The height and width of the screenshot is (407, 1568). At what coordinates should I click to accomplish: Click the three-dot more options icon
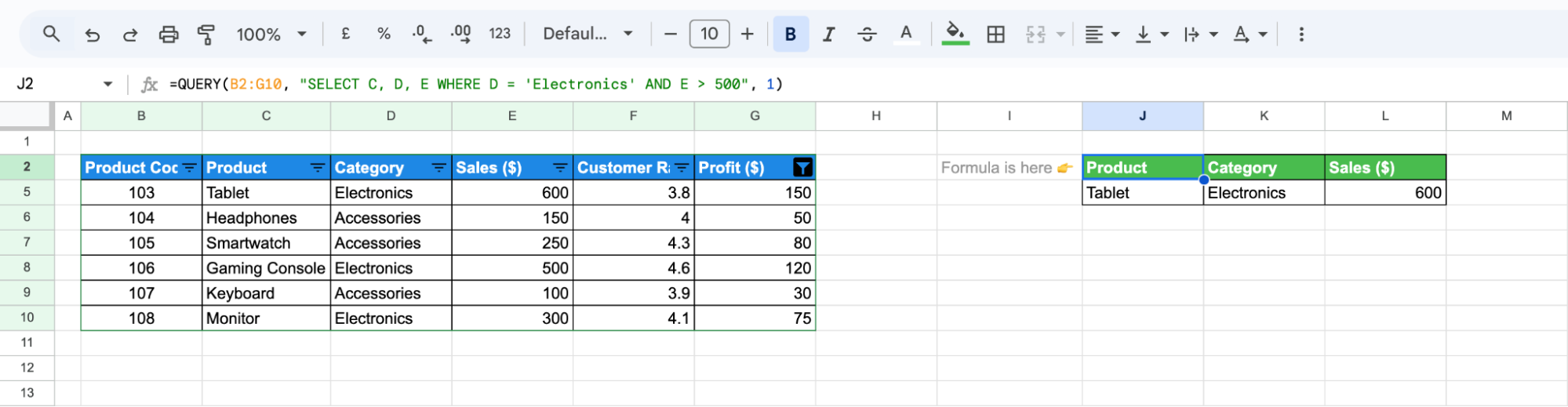[1301, 34]
